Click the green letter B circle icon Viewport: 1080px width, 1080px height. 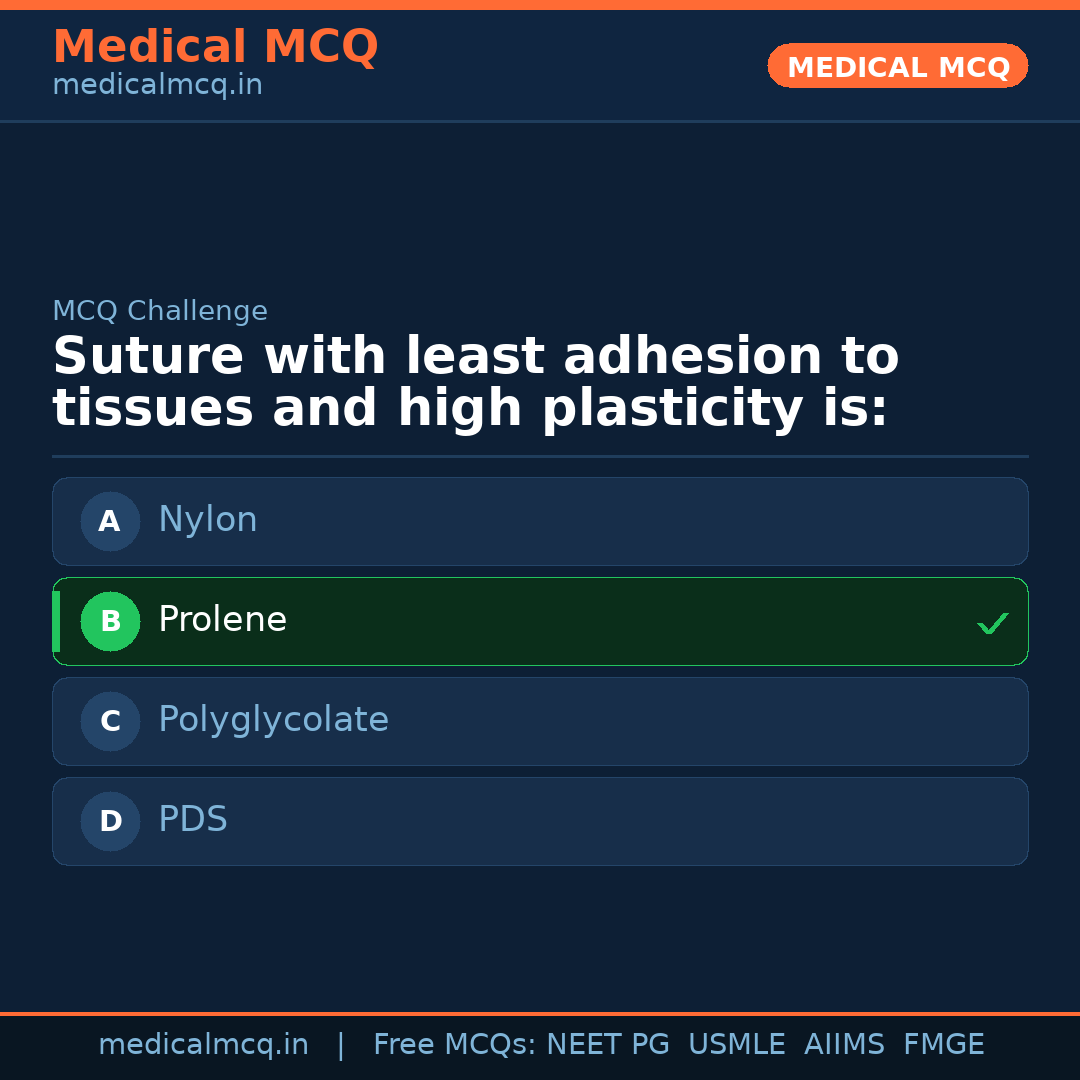click(x=110, y=621)
